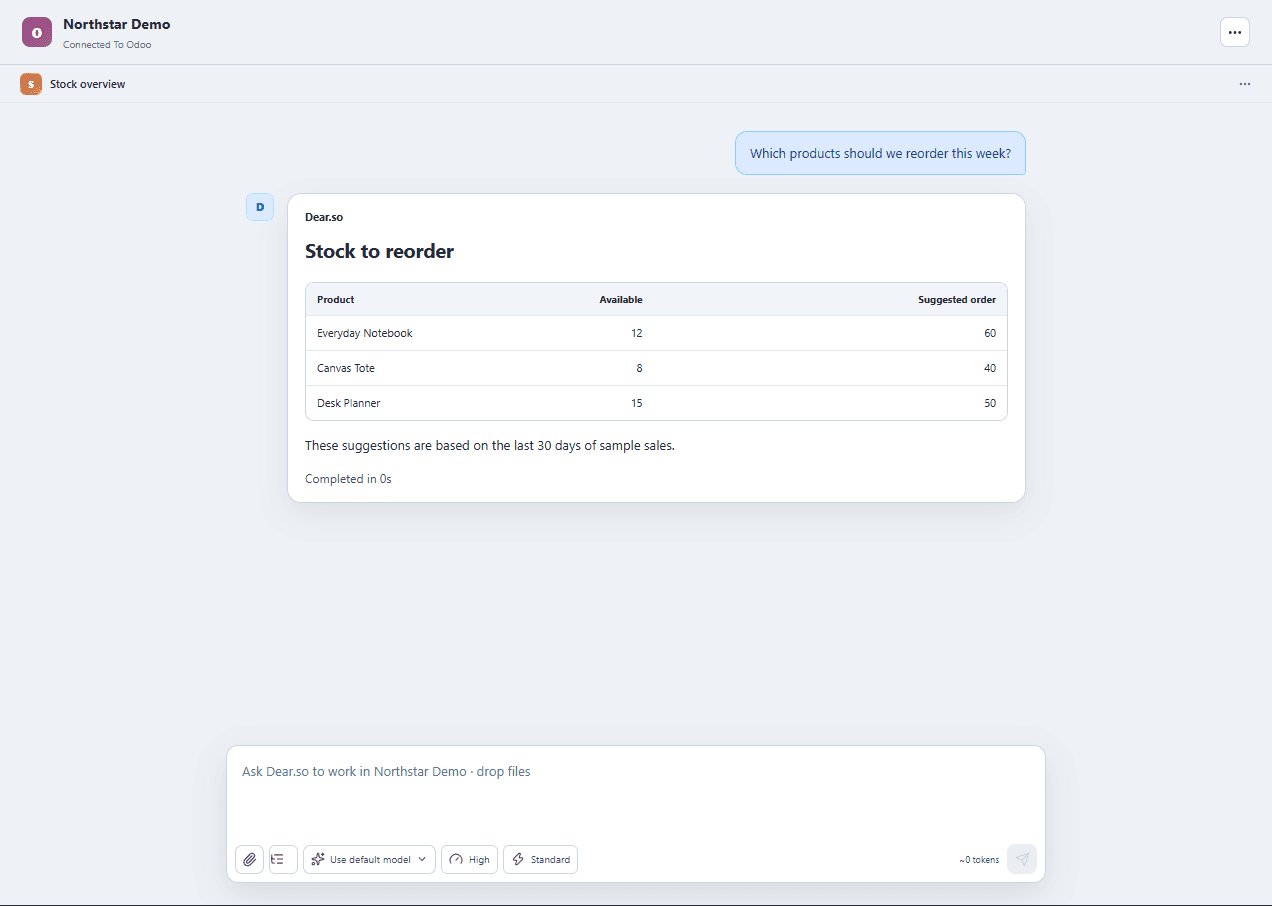Viewport: 1272px width, 906px height.
Task: Click the attach file paperclip icon
Action: click(x=249, y=859)
